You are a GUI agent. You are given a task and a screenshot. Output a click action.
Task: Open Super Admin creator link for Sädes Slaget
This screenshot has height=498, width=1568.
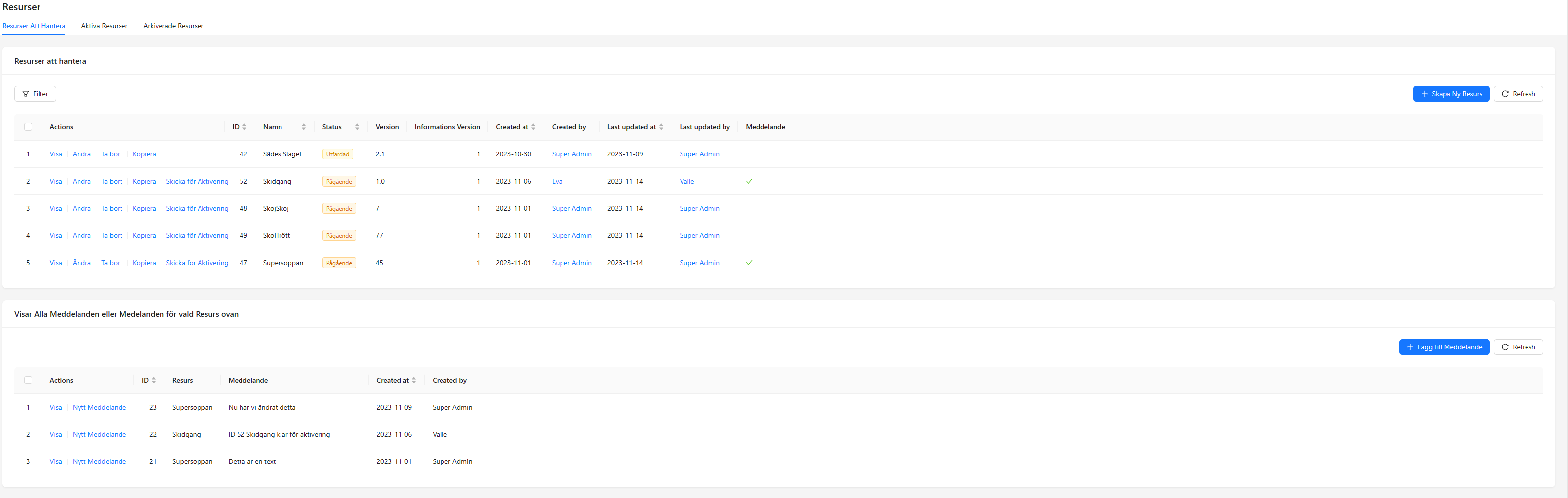click(571, 154)
